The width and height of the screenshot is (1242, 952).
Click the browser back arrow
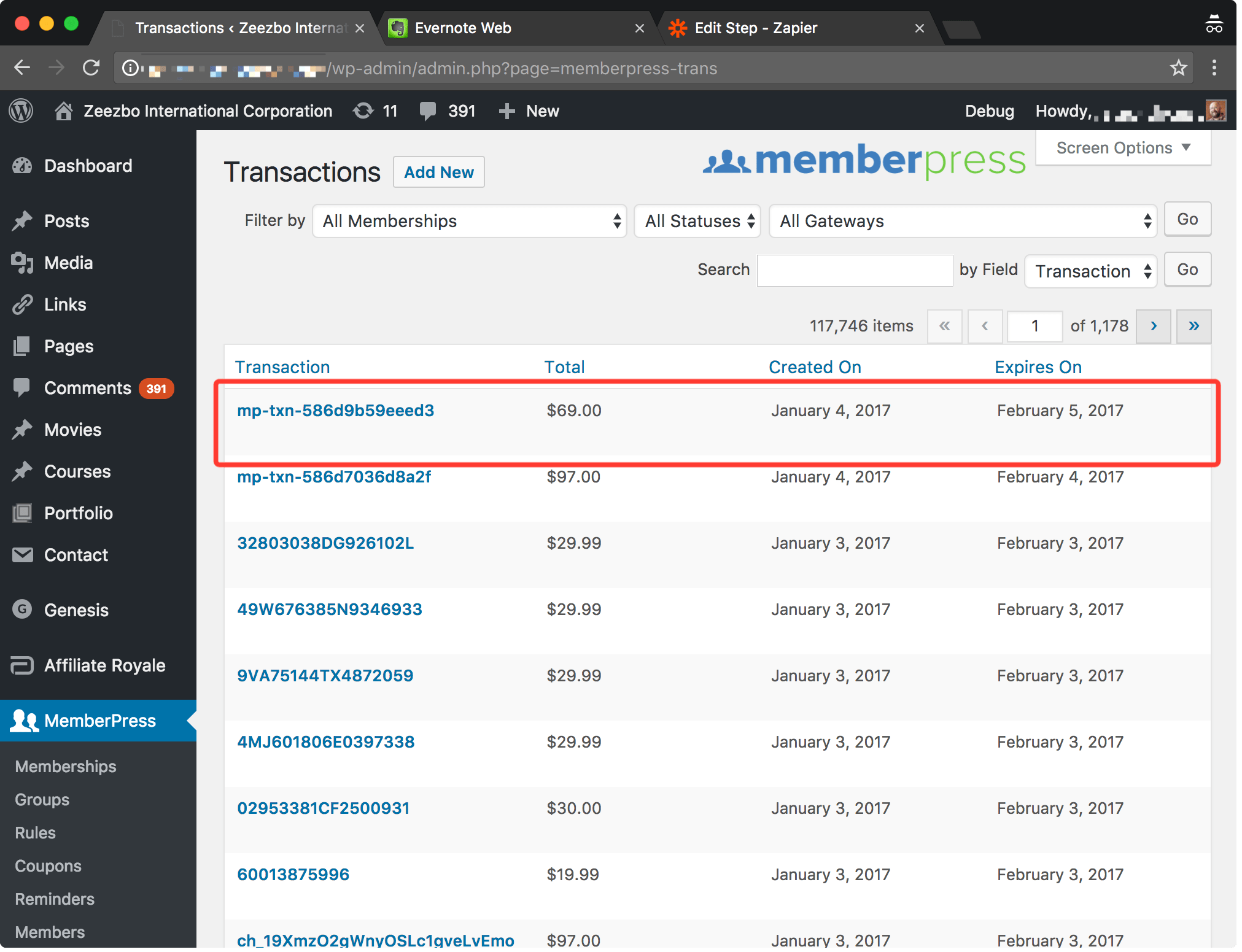22,68
